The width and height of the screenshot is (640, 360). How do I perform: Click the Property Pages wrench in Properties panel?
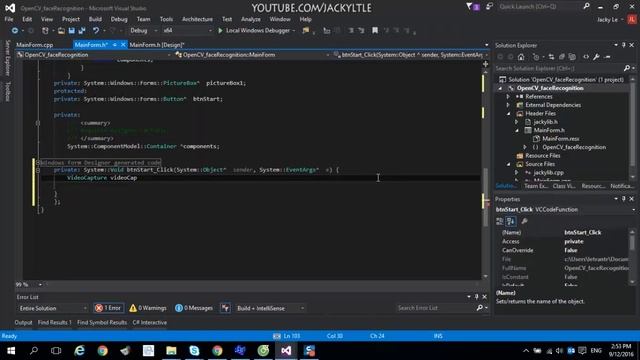click(x=524, y=221)
